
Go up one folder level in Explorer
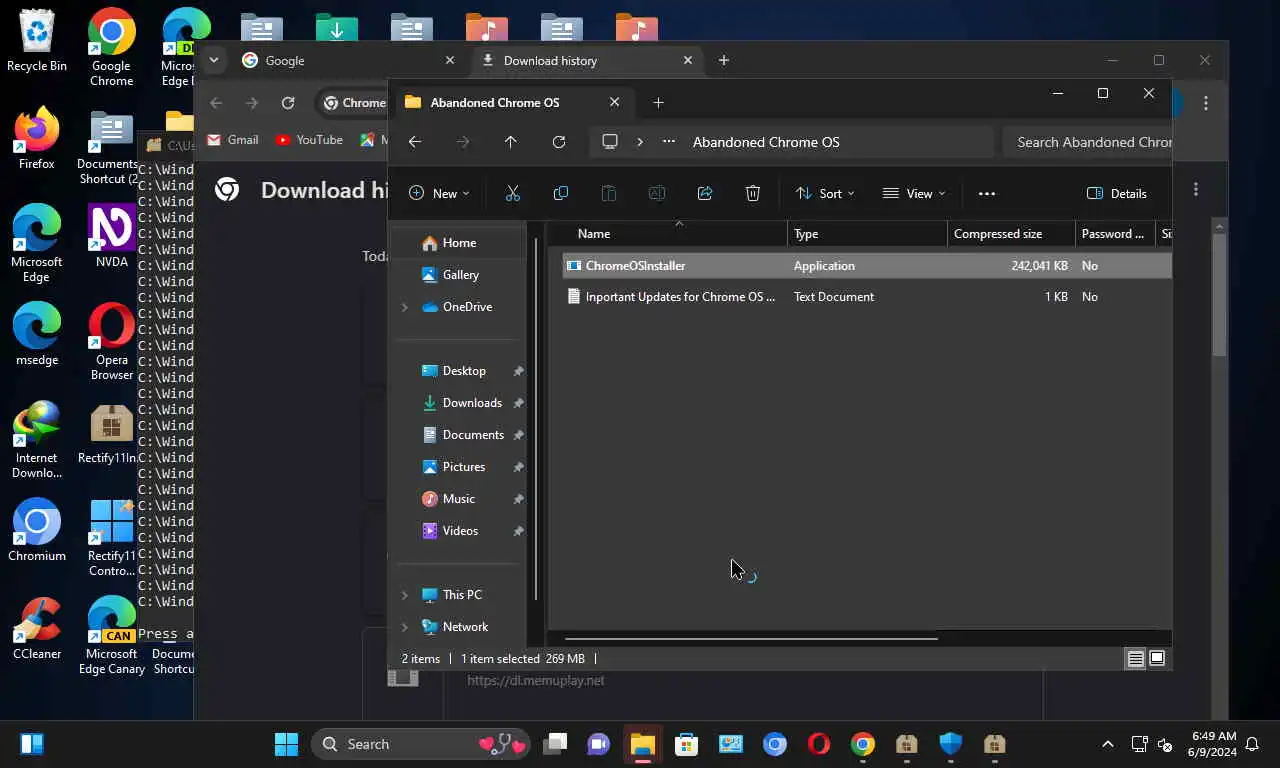click(x=511, y=142)
